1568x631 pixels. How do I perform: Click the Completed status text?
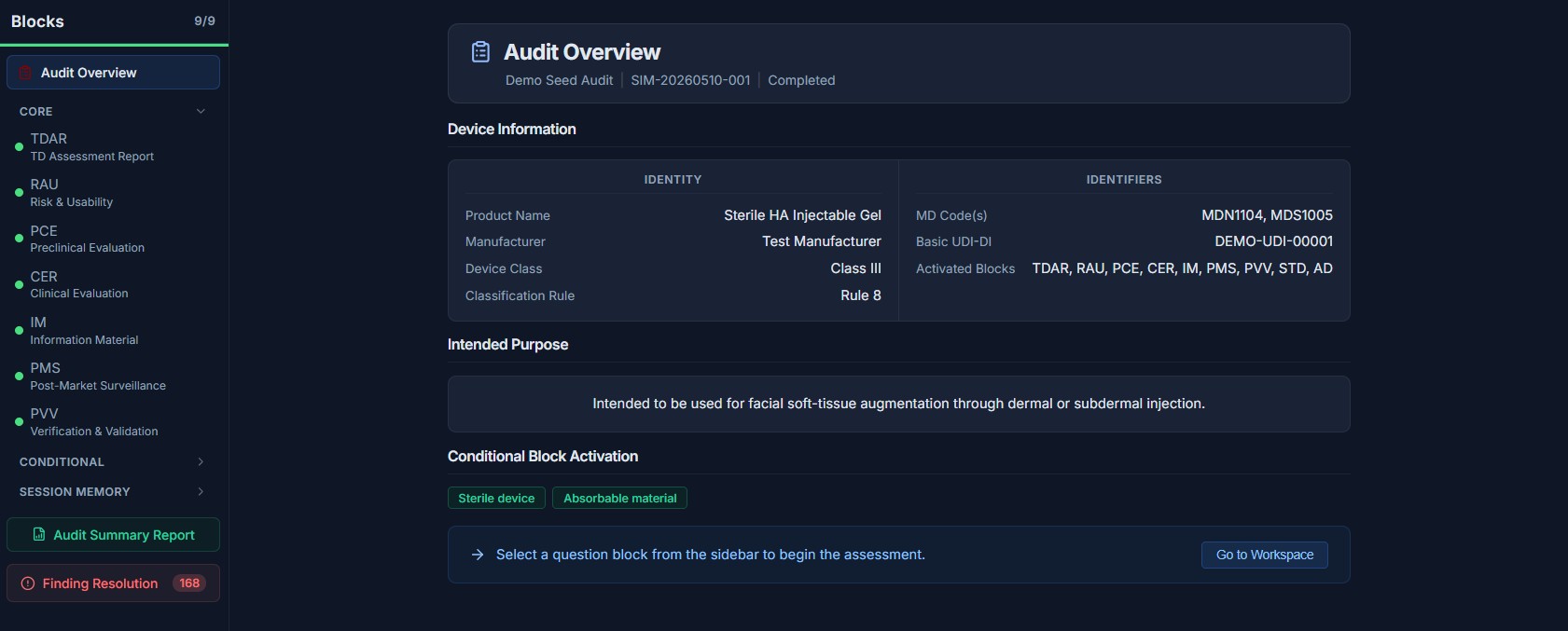801,80
